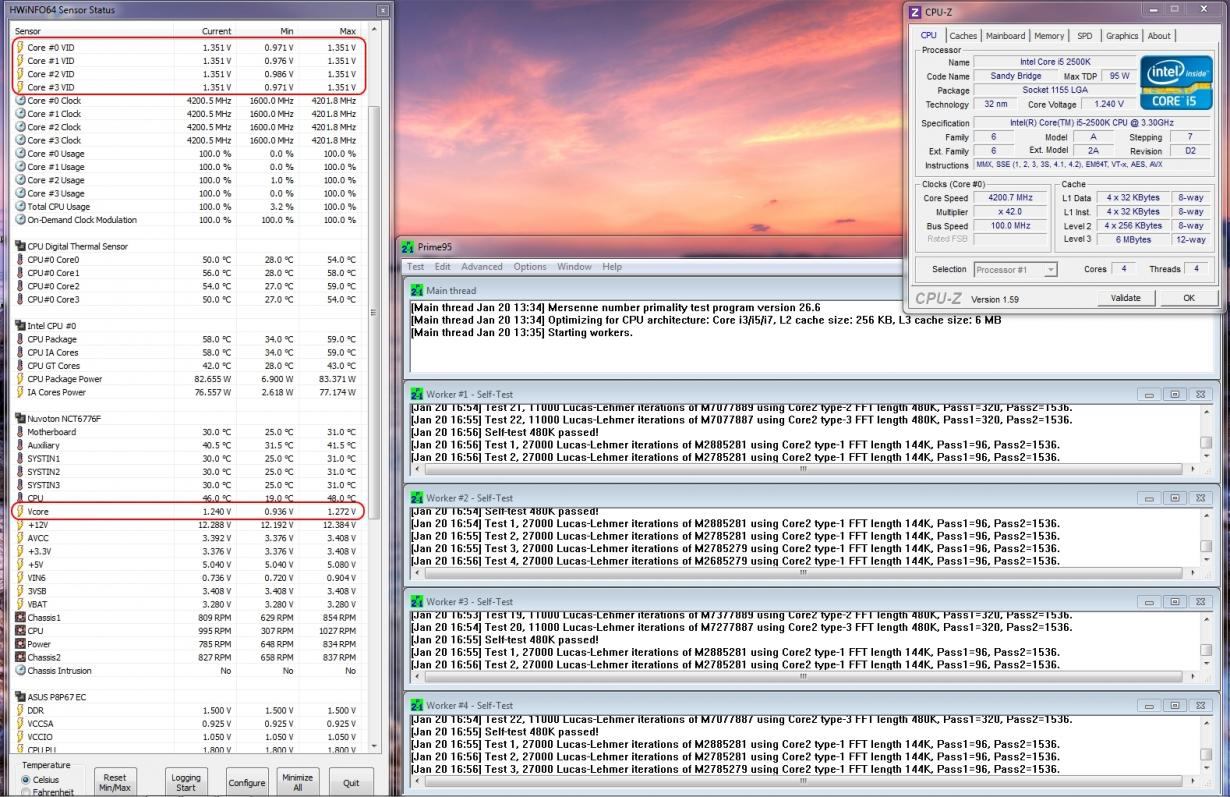The width and height of the screenshot is (1230, 797).
Task: Open the Test menu in Prime95
Action: click(x=415, y=267)
